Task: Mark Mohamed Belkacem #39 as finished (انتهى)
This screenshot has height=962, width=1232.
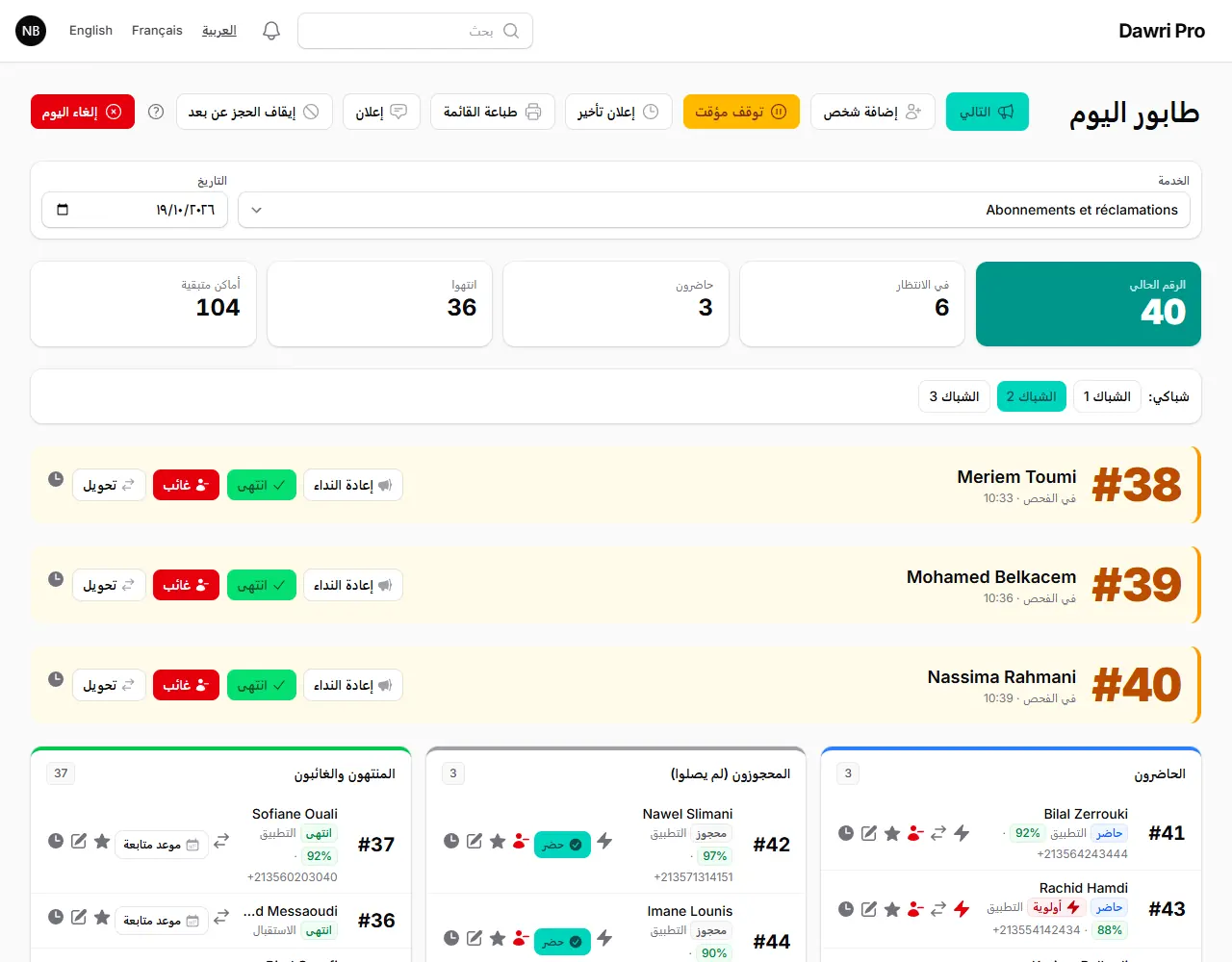Action: coord(262,585)
